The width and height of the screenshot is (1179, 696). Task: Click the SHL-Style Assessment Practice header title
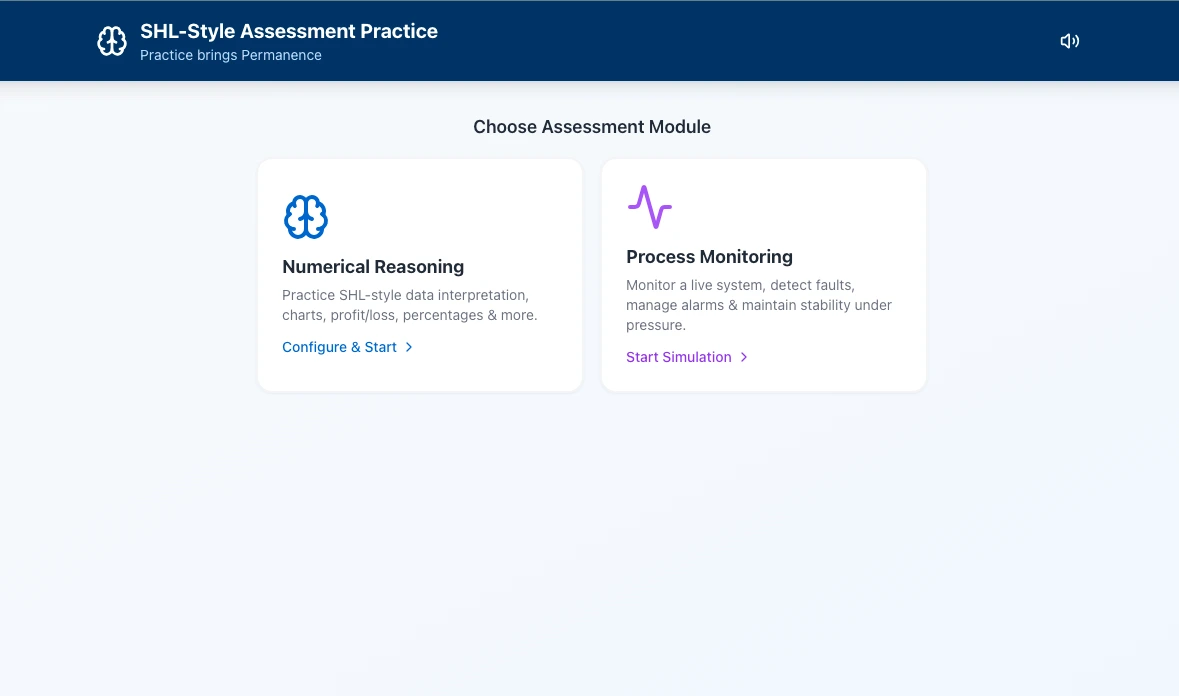(x=289, y=31)
